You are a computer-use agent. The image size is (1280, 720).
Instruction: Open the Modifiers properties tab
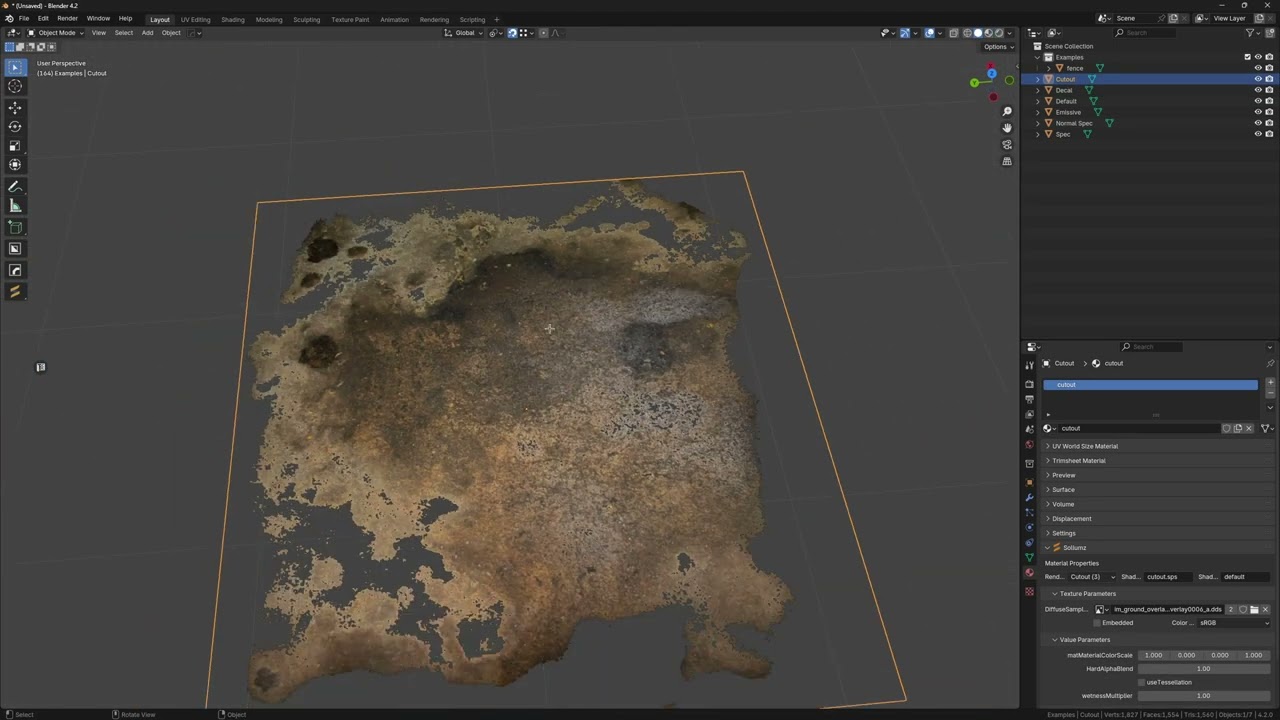pos(1029,497)
